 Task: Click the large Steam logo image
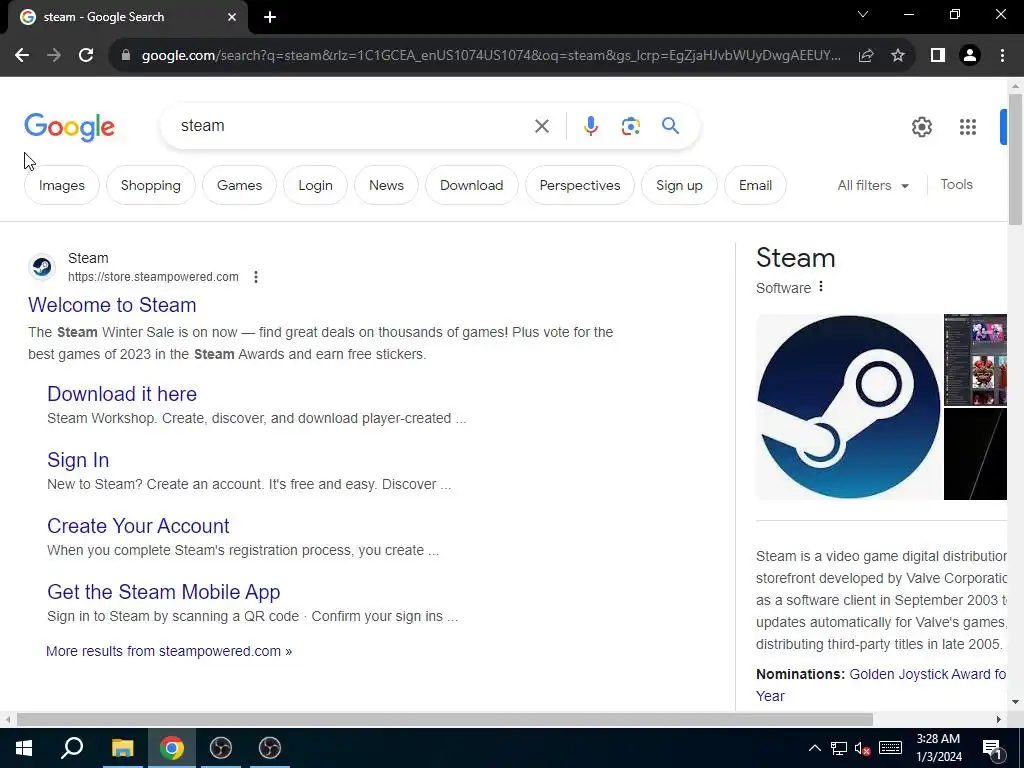point(848,407)
